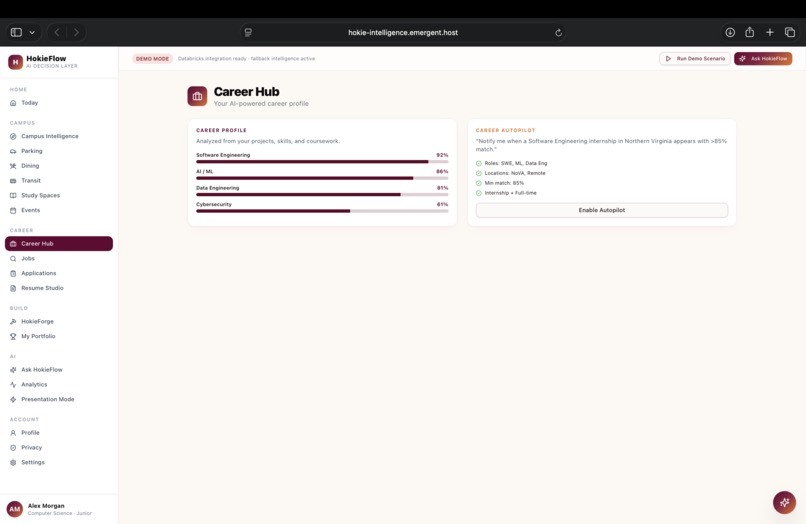
Task: Click the Career Hub briefcase icon in sidebar
Action: tap(13, 244)
